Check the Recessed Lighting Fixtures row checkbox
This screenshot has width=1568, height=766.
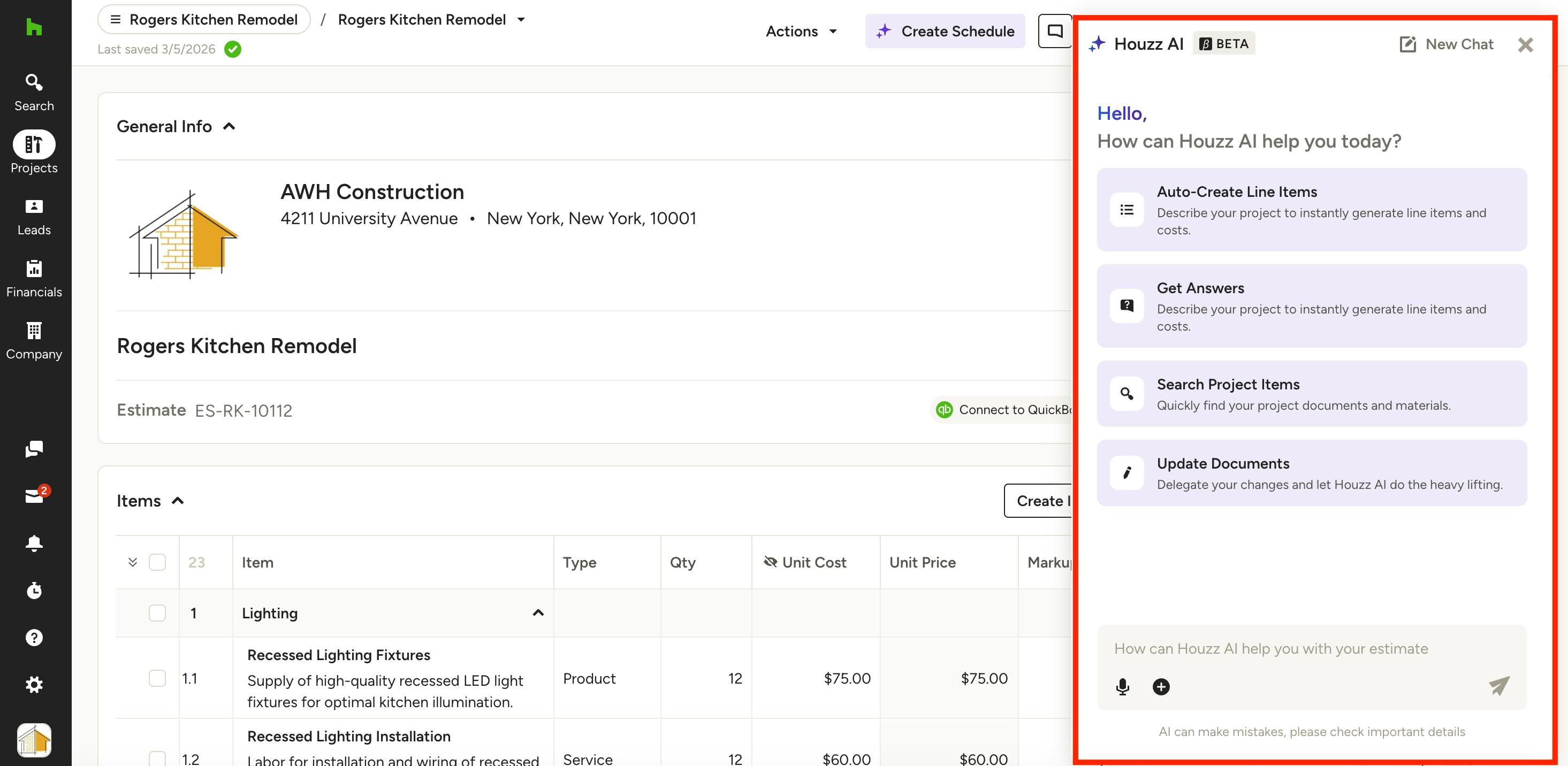tap(157, 678)
